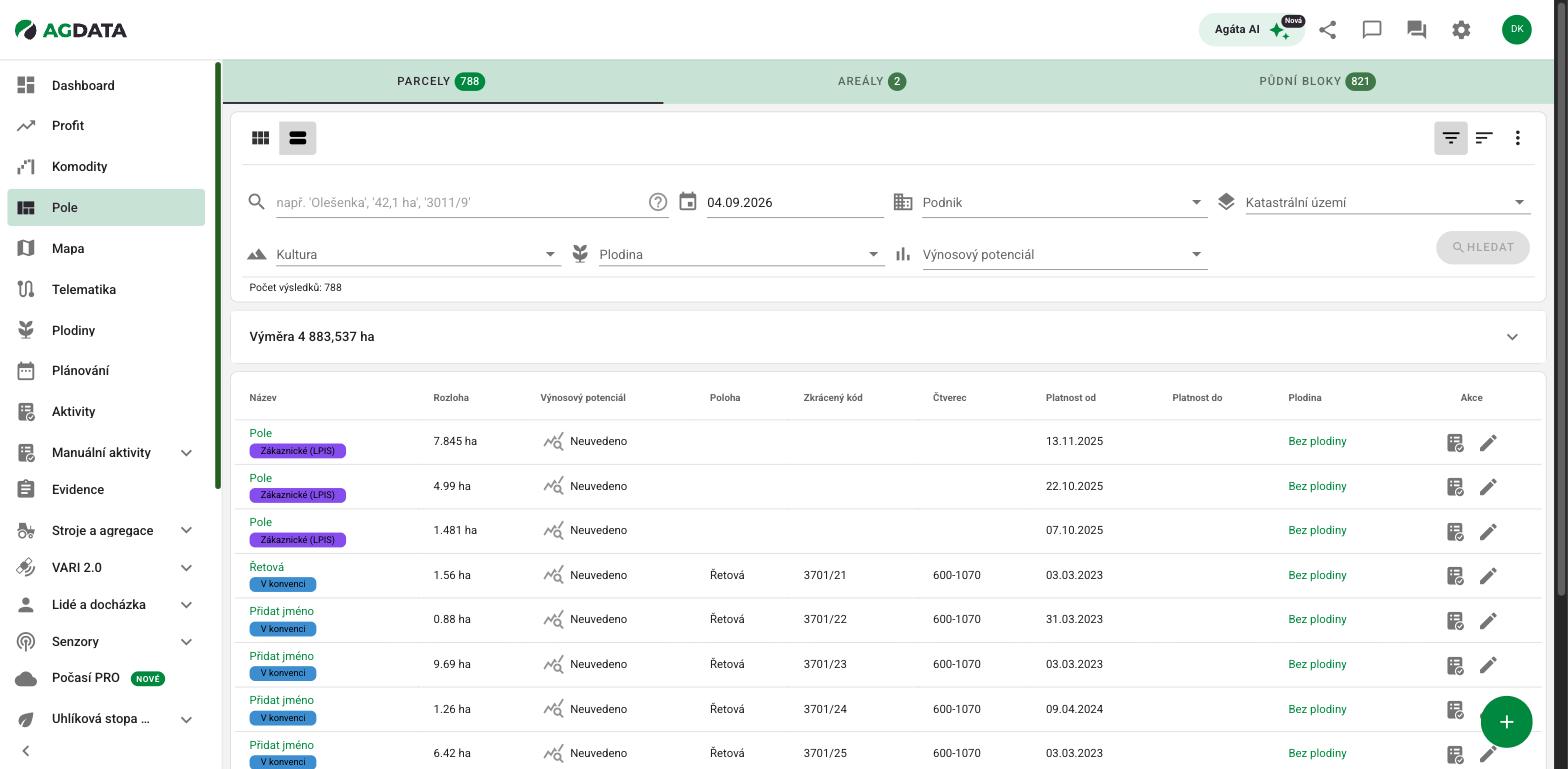This screenshot has height=769, width=1568.
Task: Click yield potential icon for 1.481 ha parcel
Action: pyautogui.click(x=553, y=531)
